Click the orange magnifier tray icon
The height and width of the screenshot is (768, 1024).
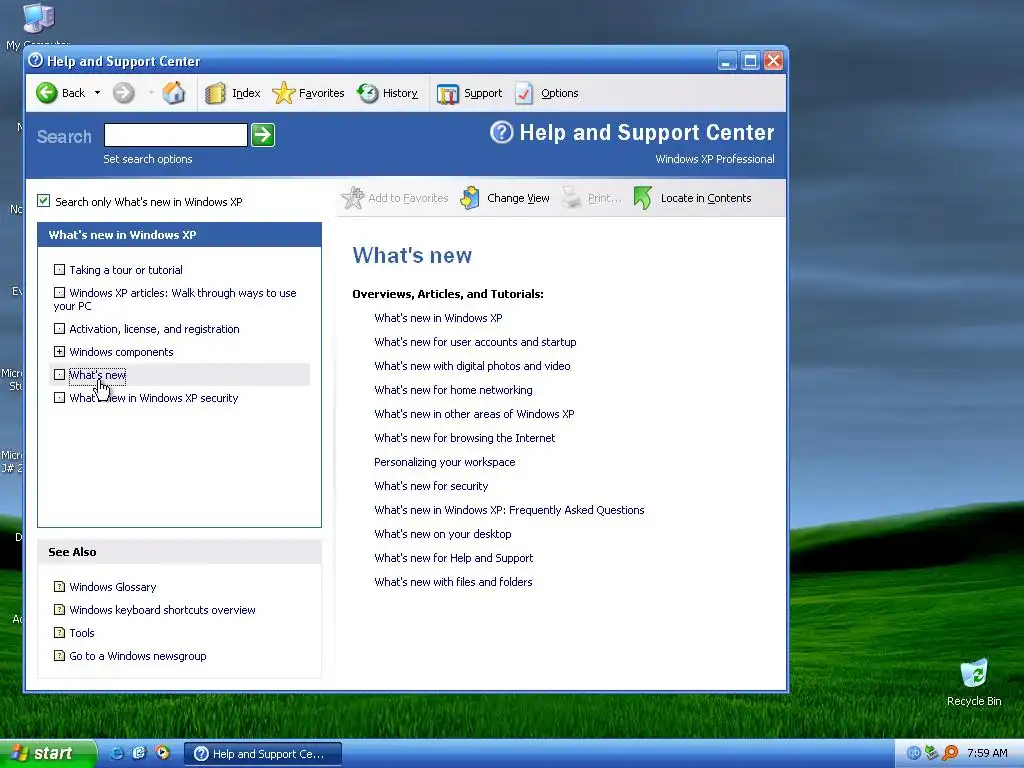coord(950,753)
